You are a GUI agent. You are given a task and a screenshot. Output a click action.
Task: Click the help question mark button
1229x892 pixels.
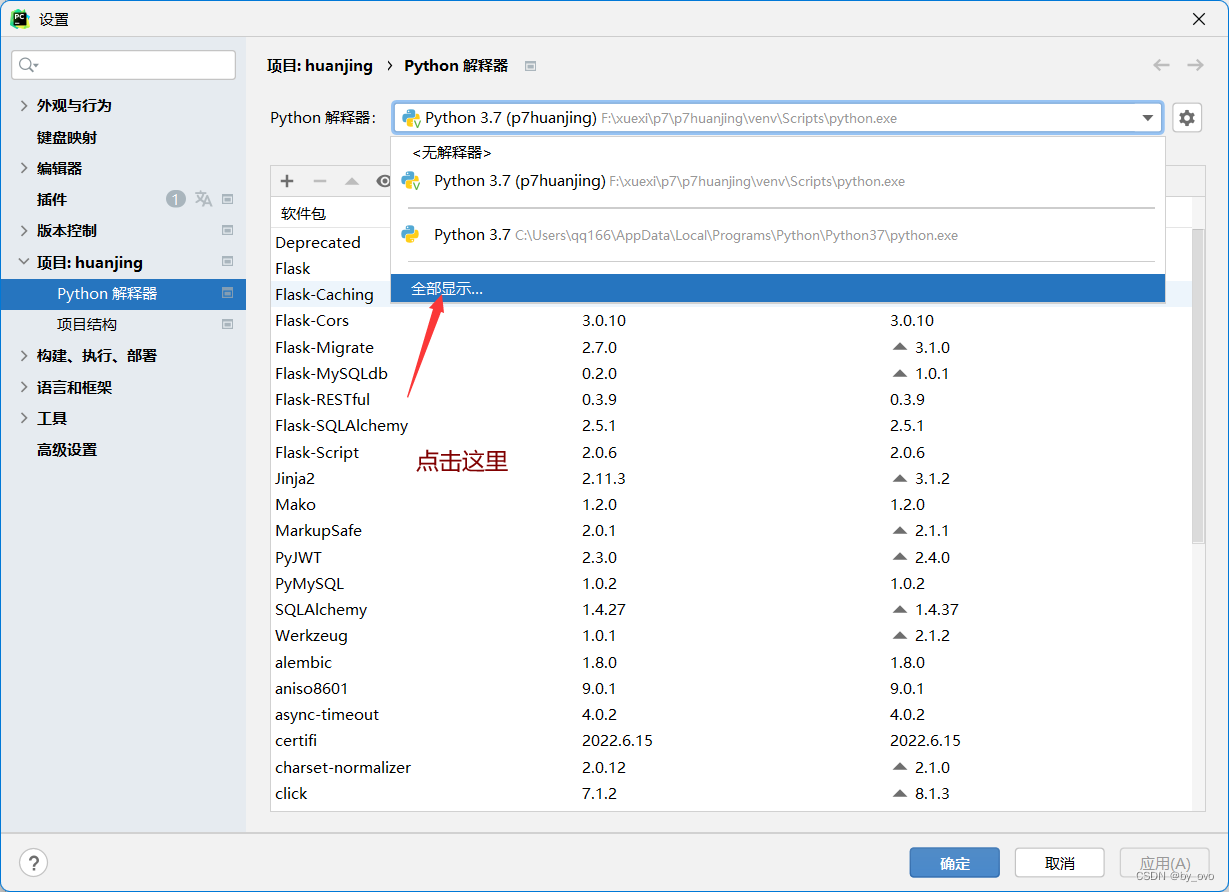(x=34, y=863)
